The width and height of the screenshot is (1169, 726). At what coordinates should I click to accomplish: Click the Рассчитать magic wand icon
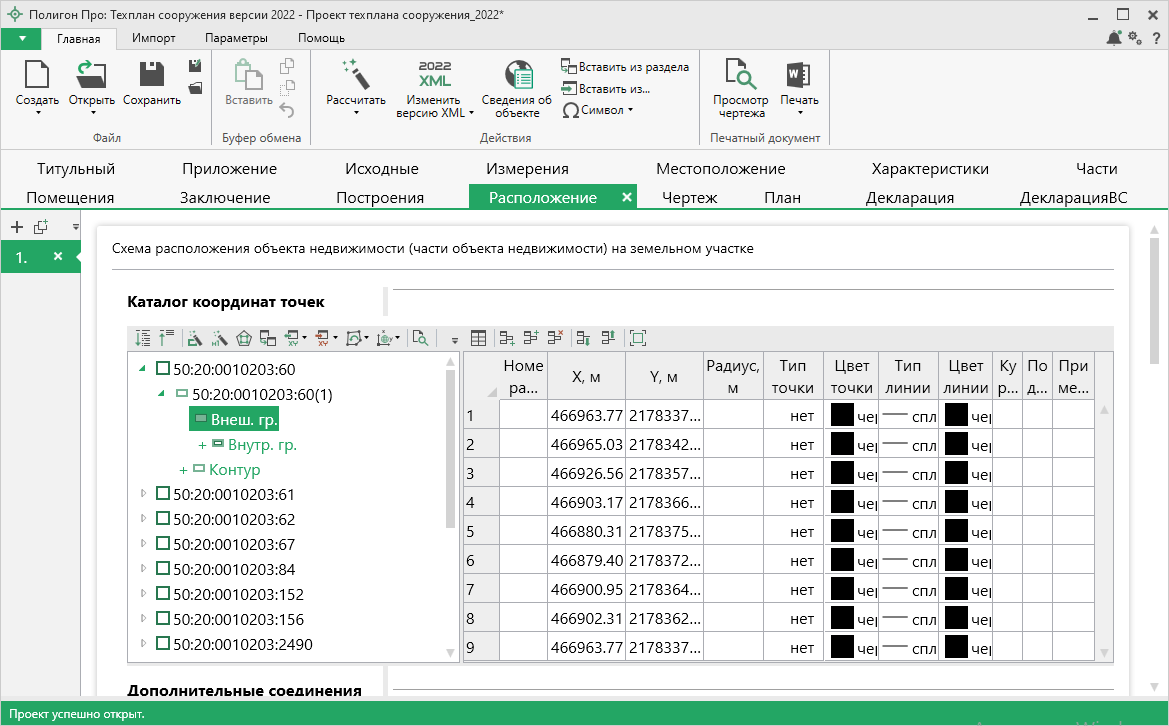click(355, 76)
